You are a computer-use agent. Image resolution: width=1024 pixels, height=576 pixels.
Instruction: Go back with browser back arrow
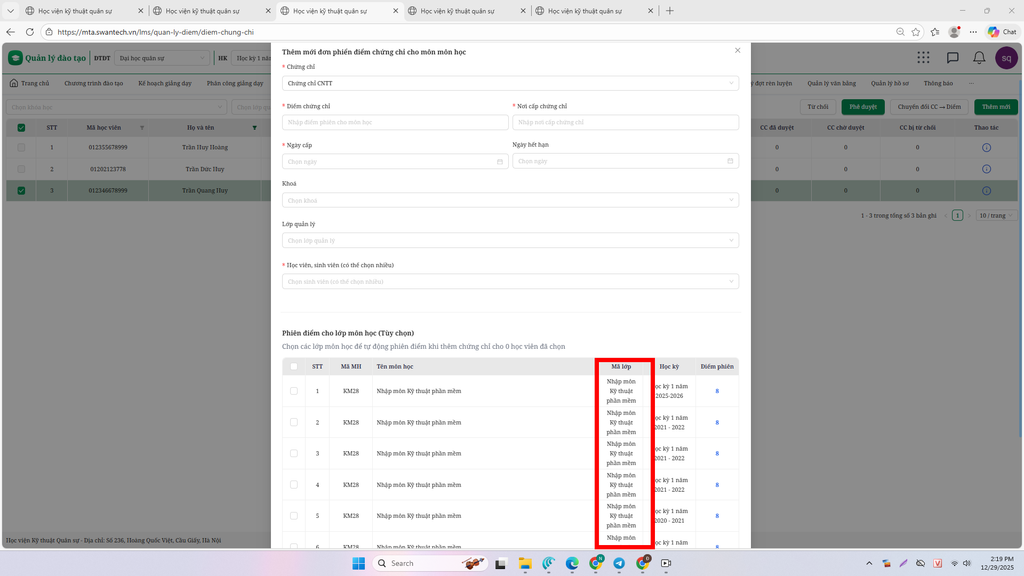pos(10,31)
